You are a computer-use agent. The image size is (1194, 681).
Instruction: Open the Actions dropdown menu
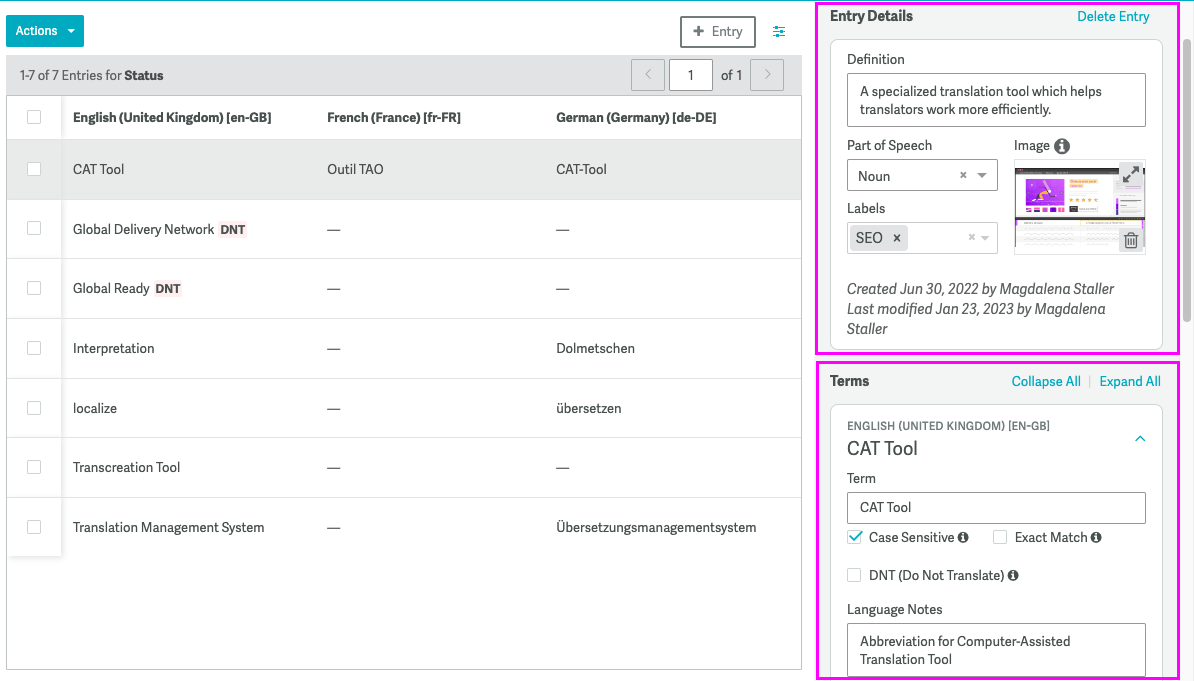(x=45, y=31)
